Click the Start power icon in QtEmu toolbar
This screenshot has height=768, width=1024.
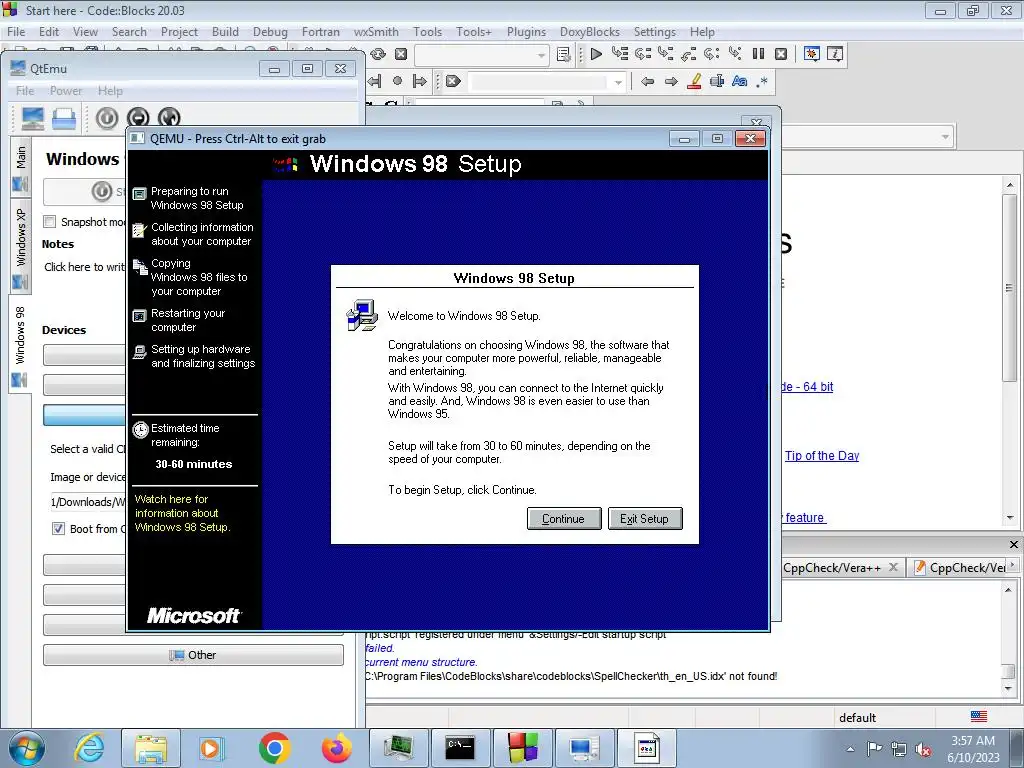[106, 118]
